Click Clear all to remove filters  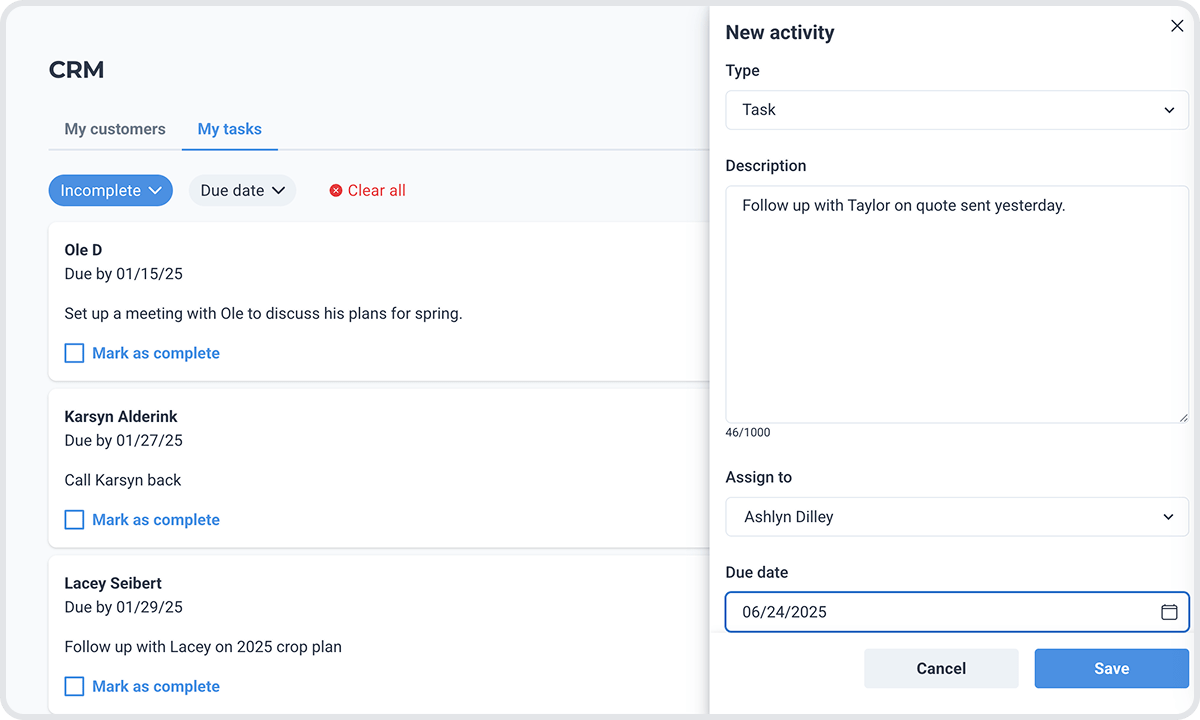tap(377, 190)
